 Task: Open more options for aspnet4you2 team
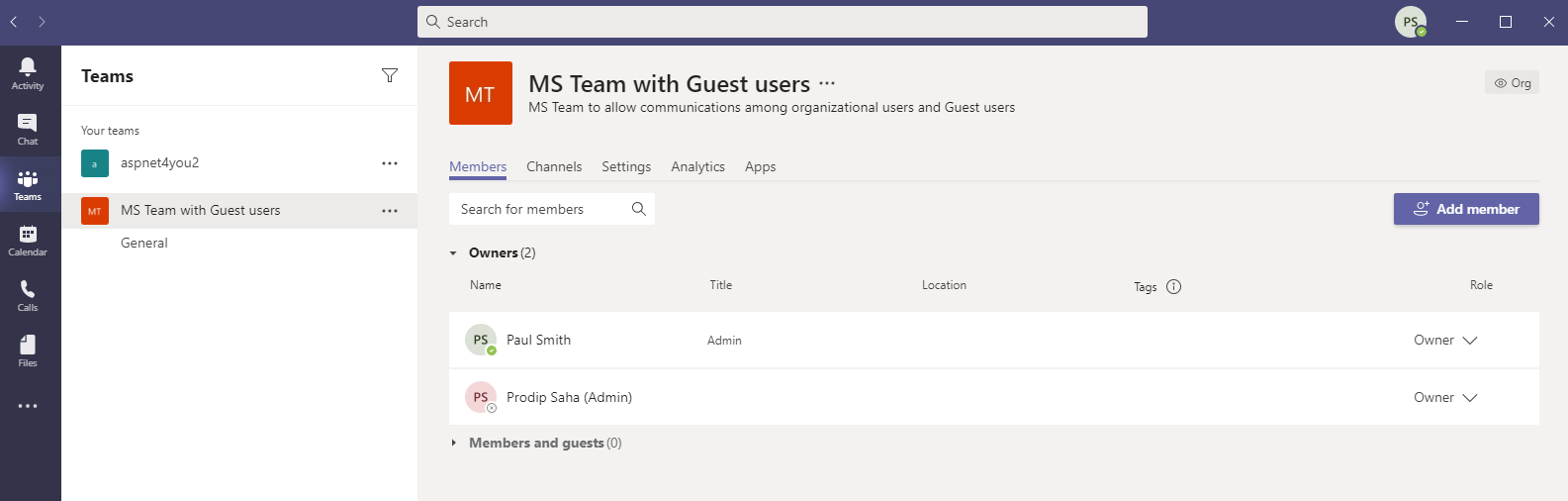390,163
